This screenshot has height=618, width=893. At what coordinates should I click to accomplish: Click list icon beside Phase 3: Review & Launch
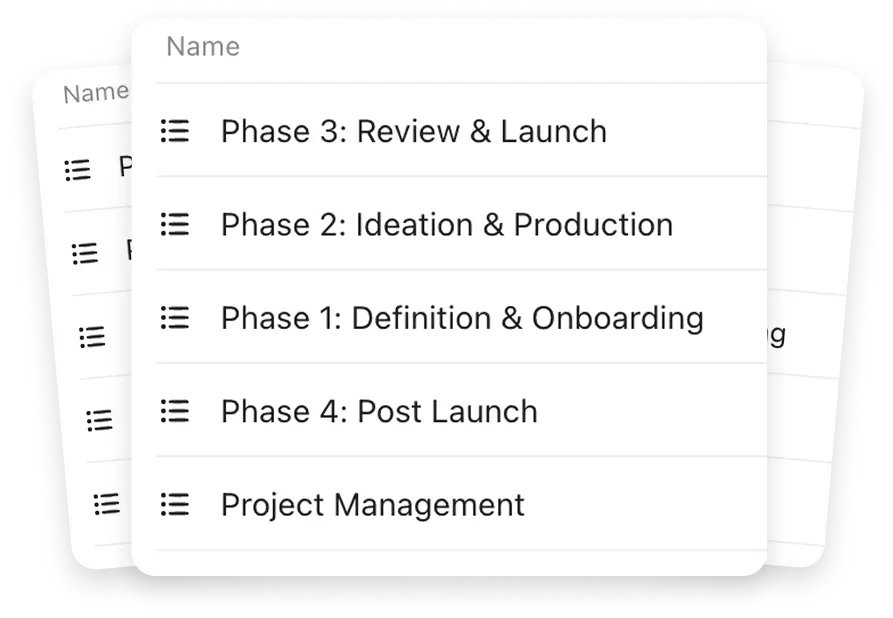[175, 131]
